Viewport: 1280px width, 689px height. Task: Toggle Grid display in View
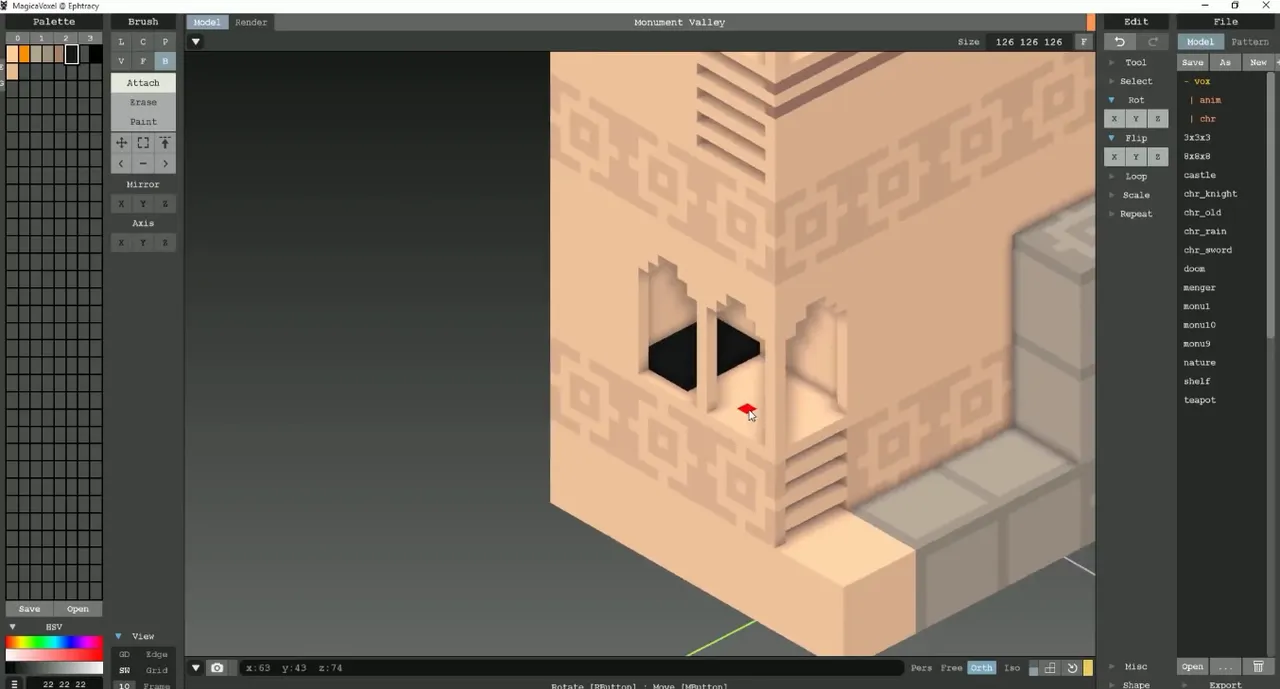156,670
